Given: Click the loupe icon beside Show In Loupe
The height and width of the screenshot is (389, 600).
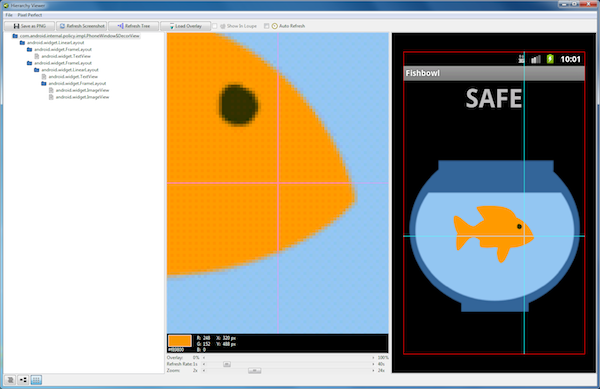Looking at the screenshot, I should click(223, 26).
